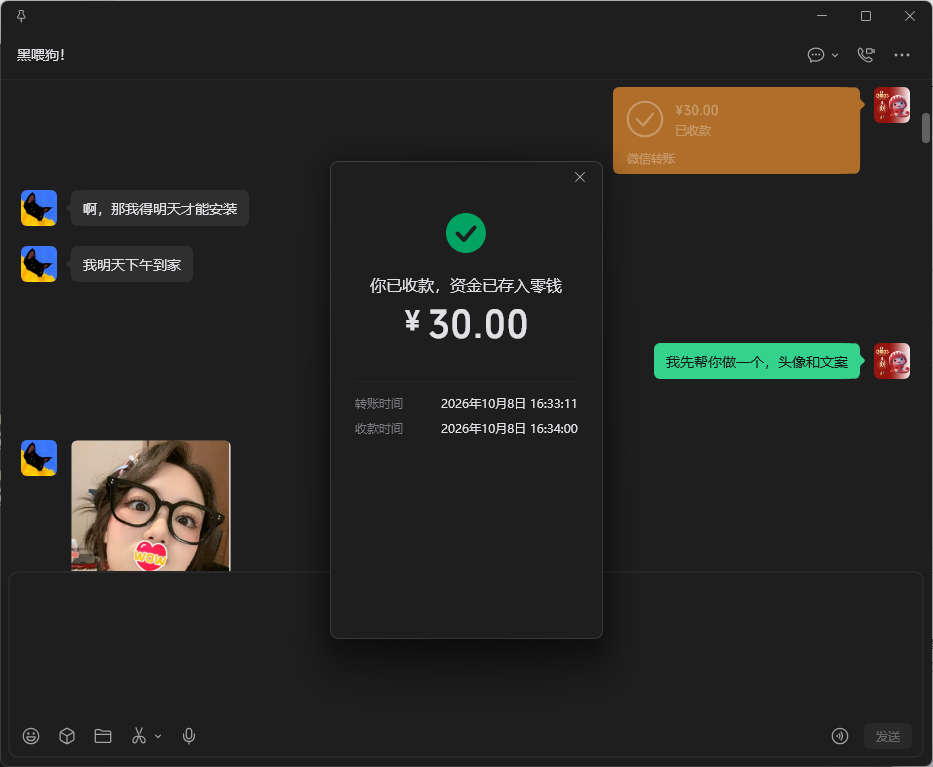Open the selfie photo with WOW sticker

tap(151, 506)
